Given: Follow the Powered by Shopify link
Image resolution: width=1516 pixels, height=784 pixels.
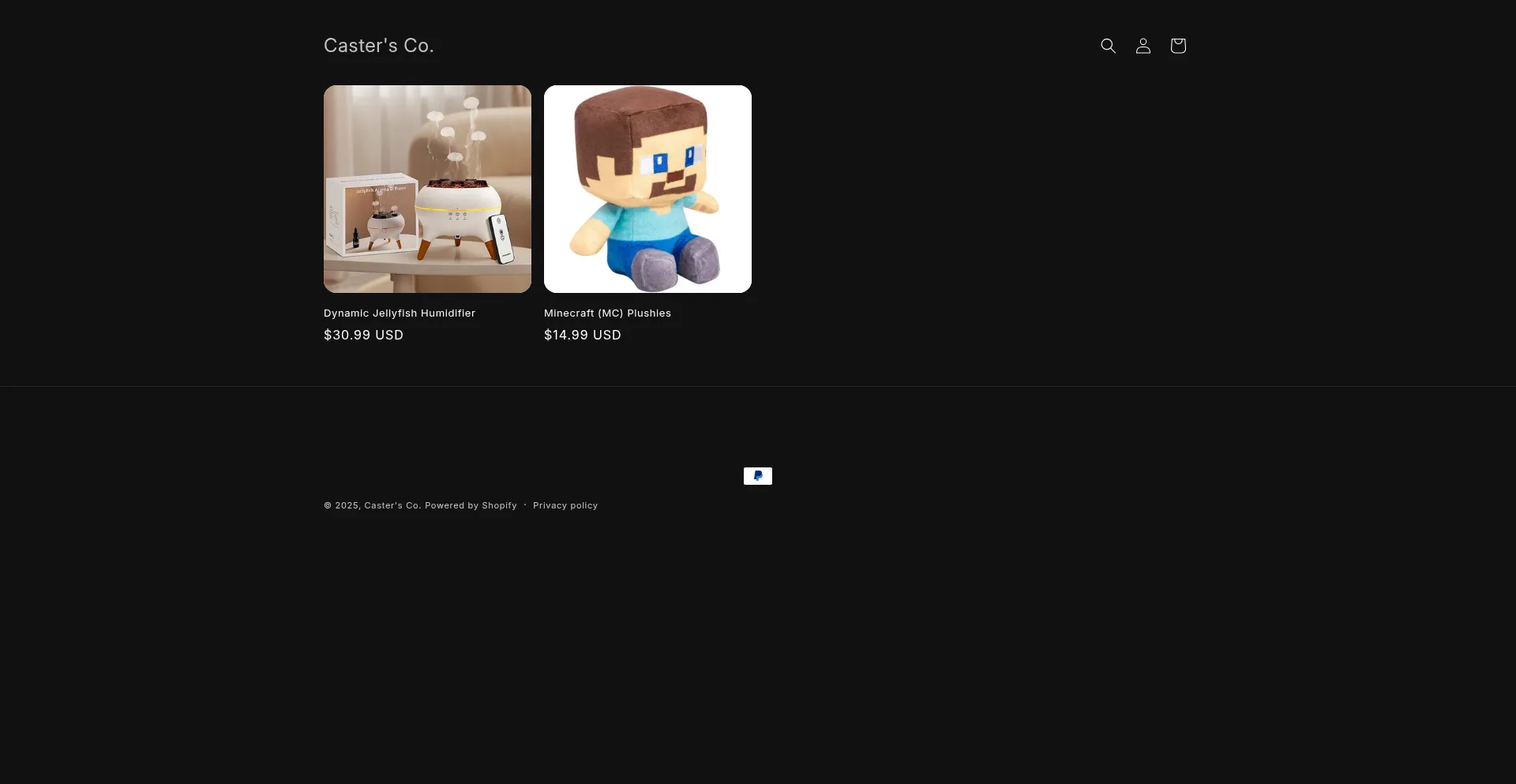Looking at the screenshot, I should coord(471,506).
